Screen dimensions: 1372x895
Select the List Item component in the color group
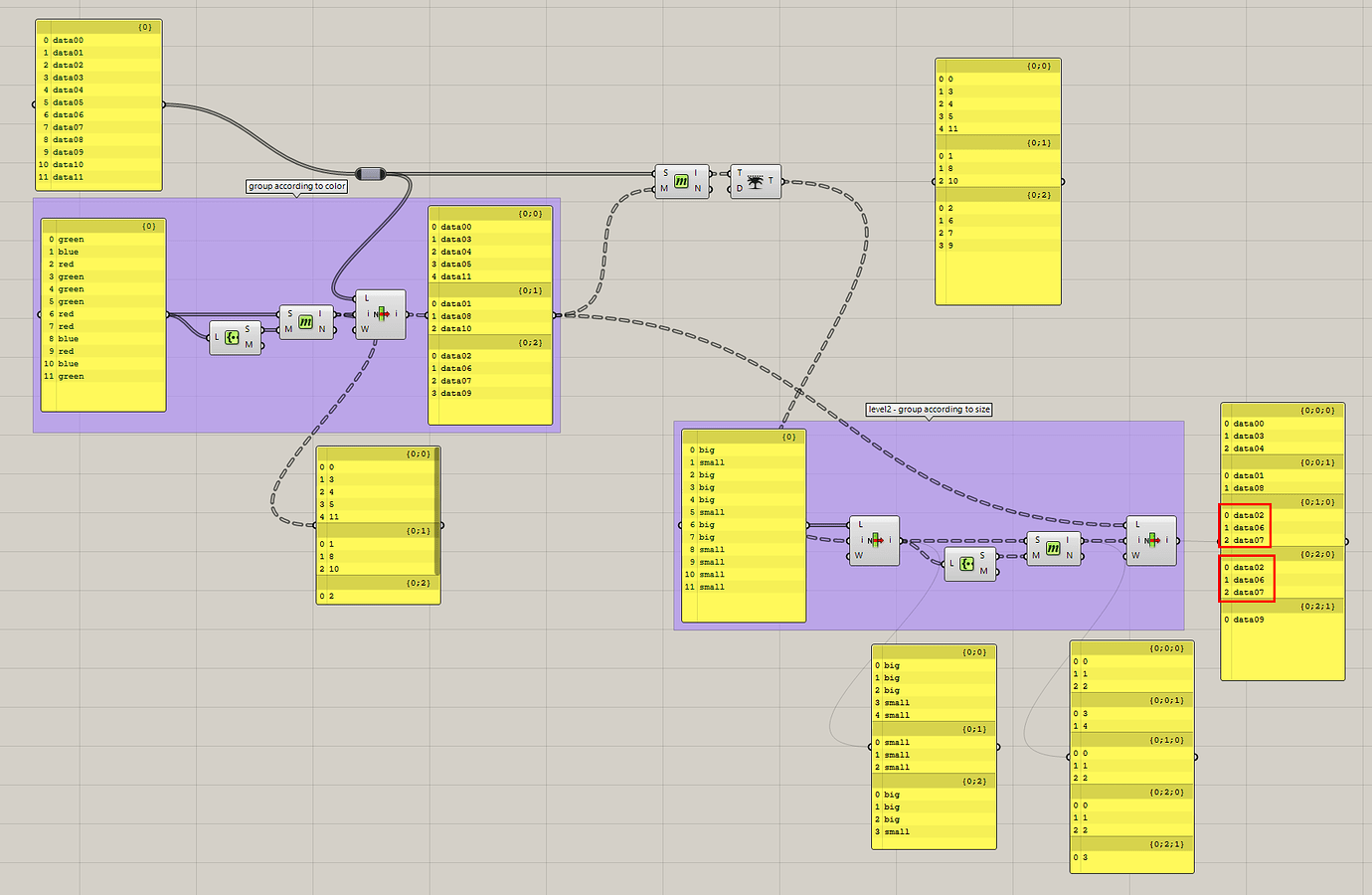(x=379, y=313)
